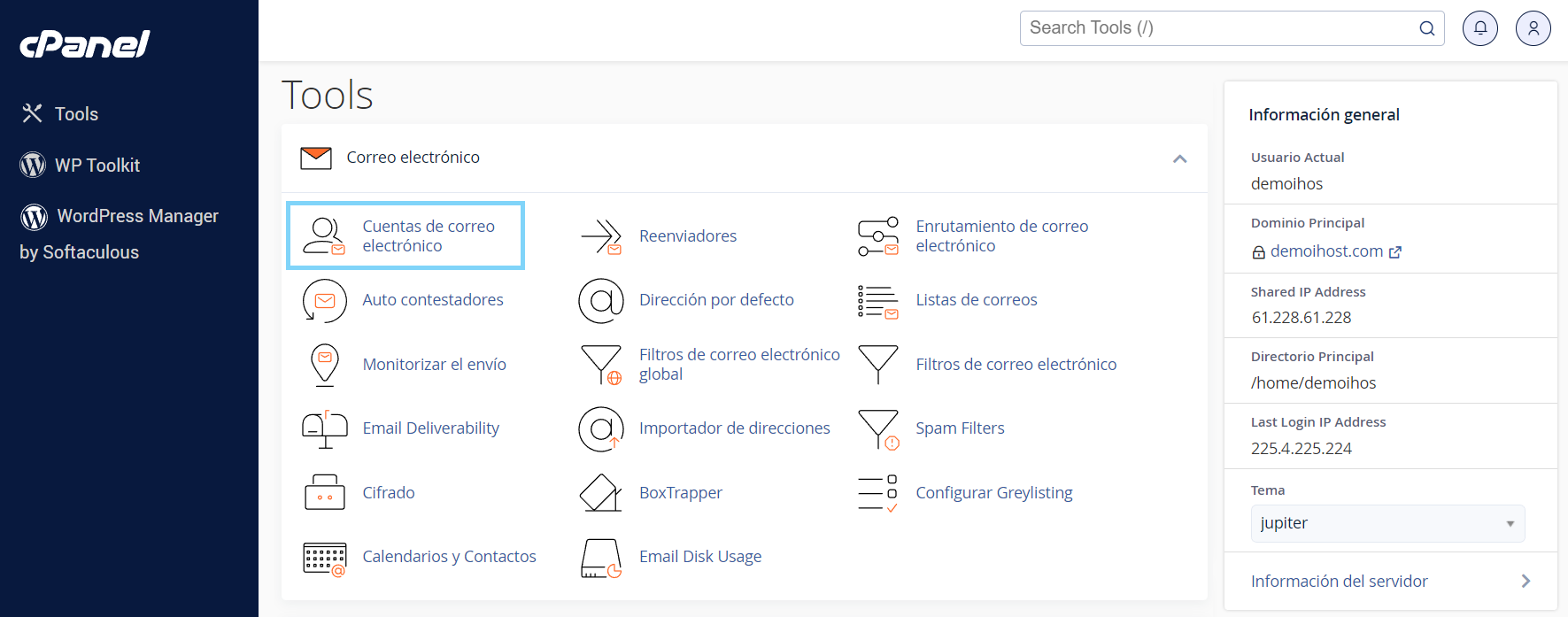
Task: Open the user account icon menu
Action: pyautogui.click(x=1533, y=28)
